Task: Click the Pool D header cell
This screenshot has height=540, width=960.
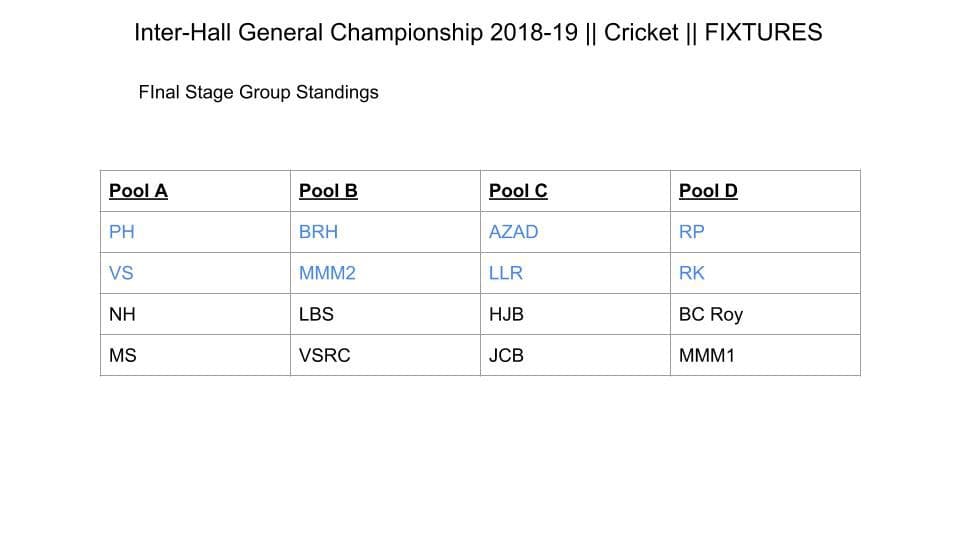Action: (x=765, y=191)
